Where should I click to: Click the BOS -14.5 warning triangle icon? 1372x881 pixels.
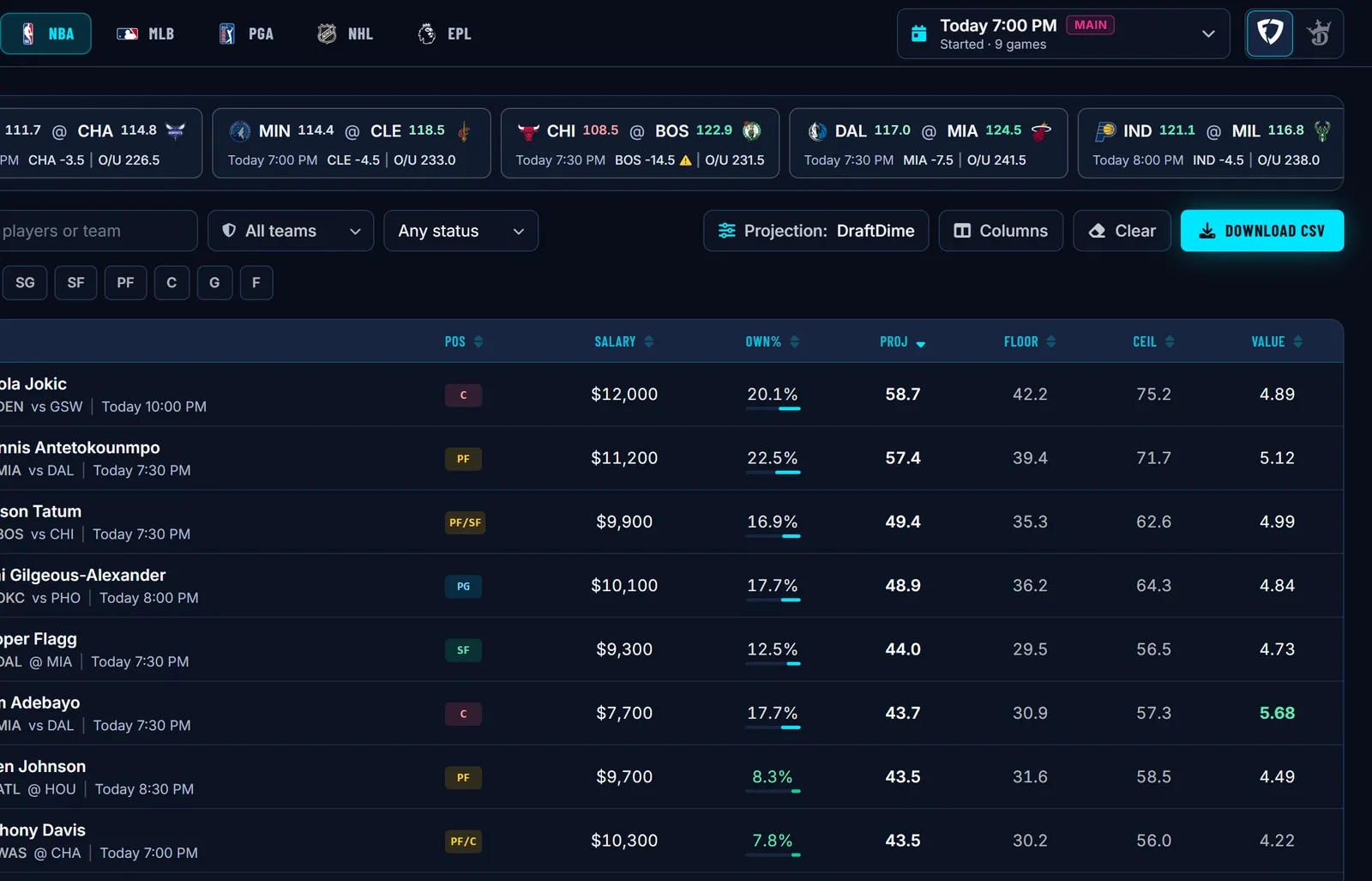685,160
